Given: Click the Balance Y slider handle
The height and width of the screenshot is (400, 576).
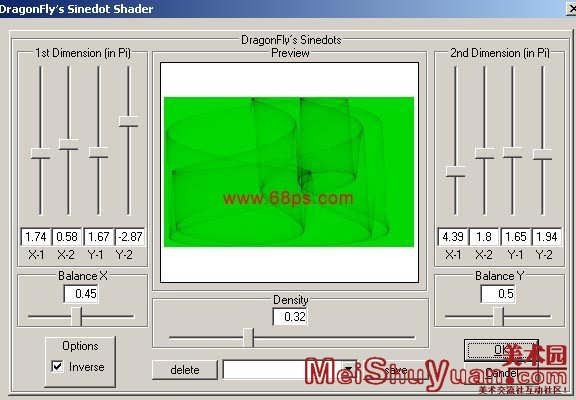Looking at the screenshot, I should coord(498,316).
